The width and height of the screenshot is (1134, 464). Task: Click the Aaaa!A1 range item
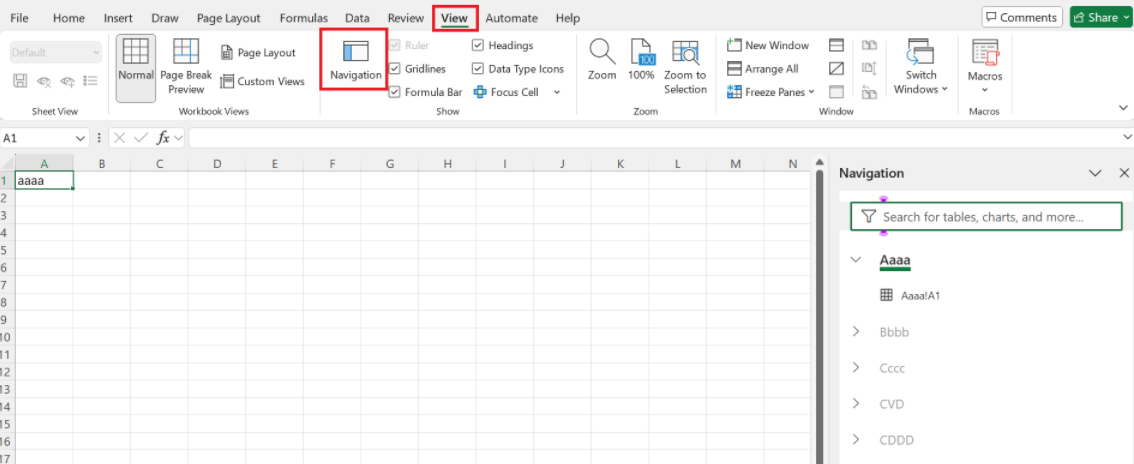click(910, 296)
